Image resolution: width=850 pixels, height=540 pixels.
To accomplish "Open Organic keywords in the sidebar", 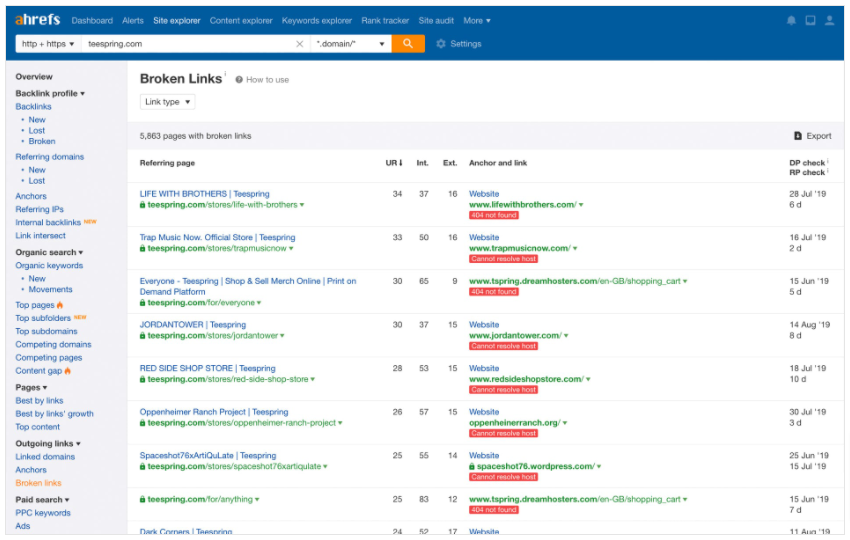I will click(x=49, y=265).
